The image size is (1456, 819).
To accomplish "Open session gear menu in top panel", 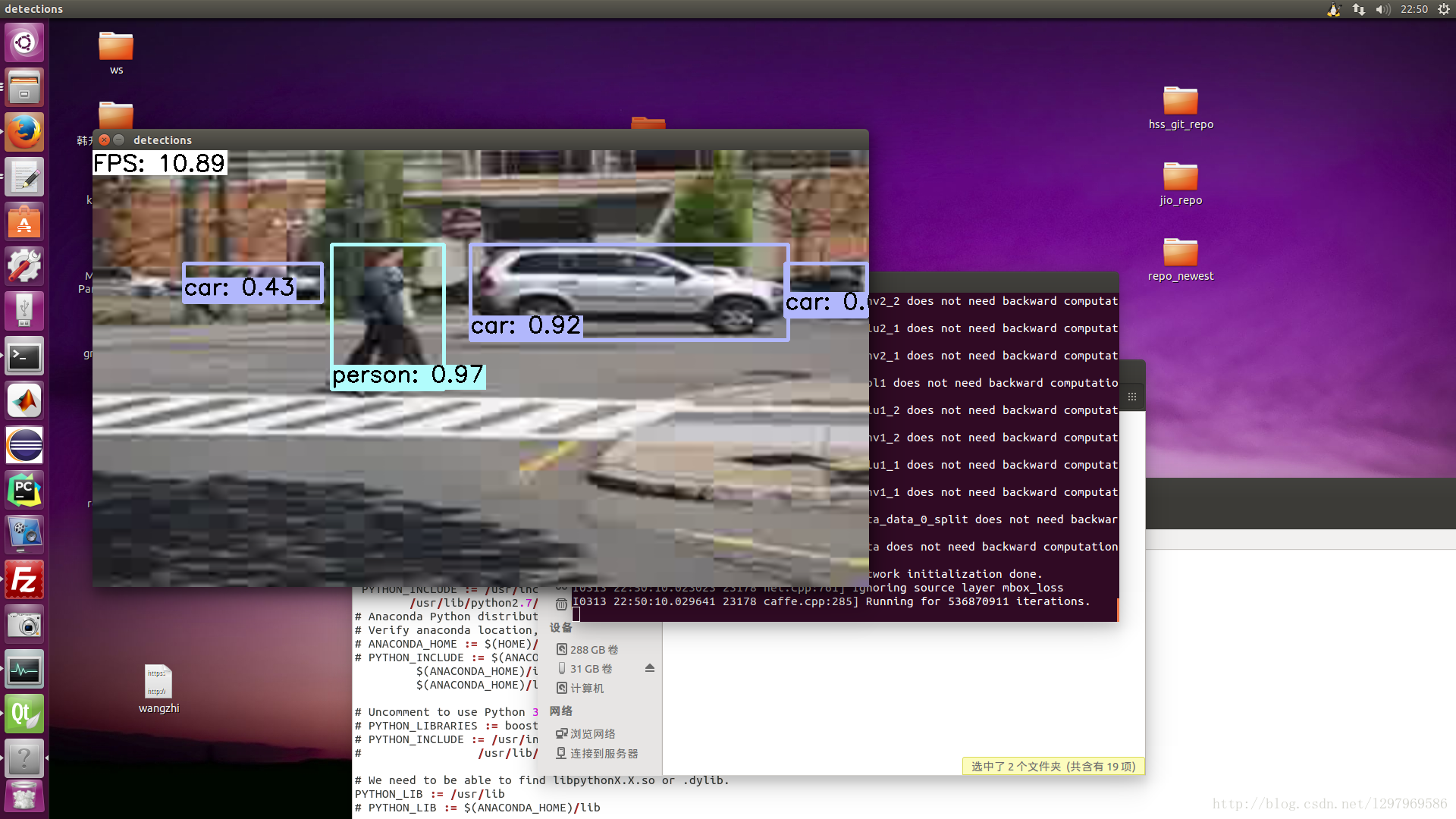I will pyautogui.click(x=1444, y=9).
